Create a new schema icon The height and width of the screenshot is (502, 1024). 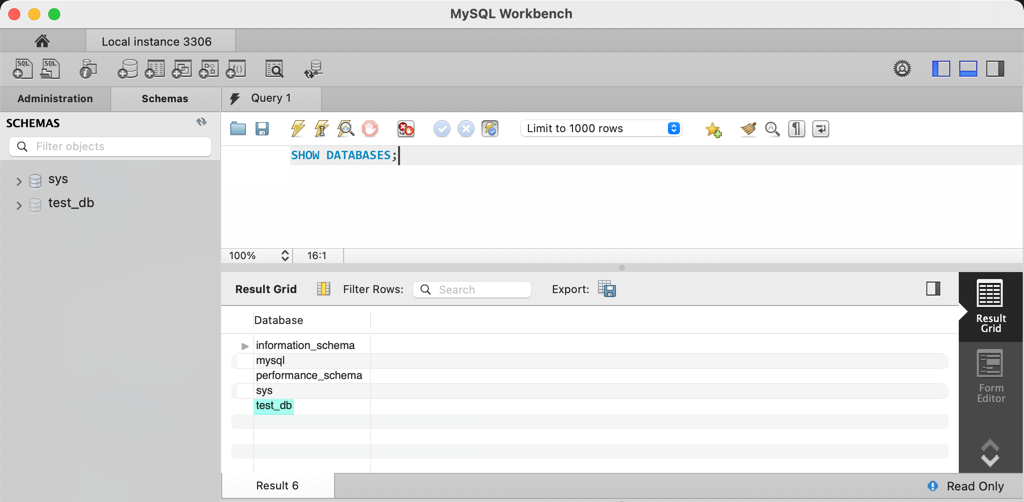(x=127, y=69)
